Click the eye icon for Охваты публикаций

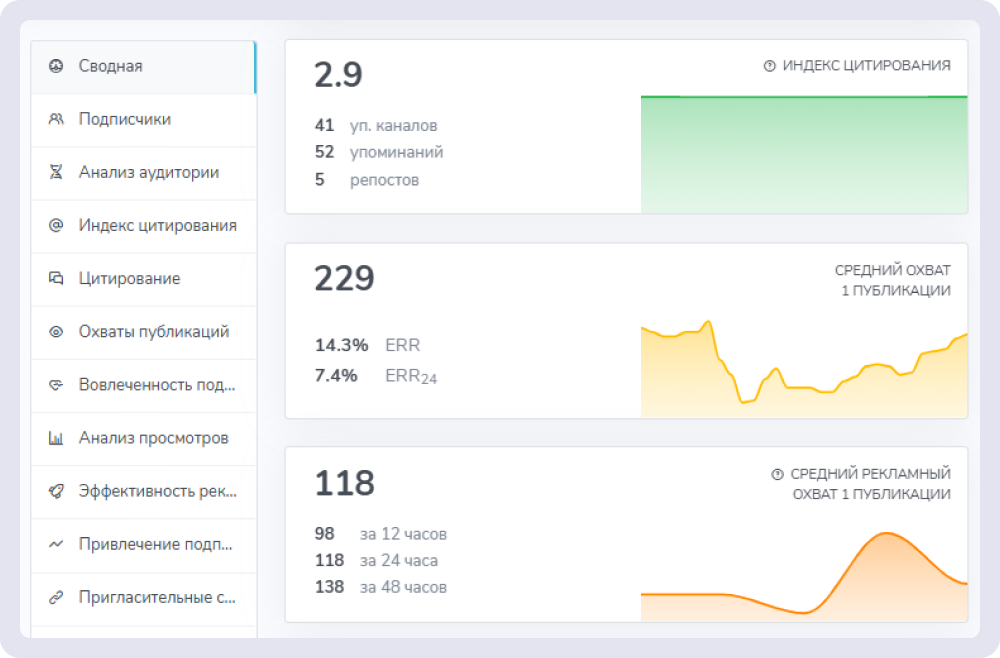[56, 332]
